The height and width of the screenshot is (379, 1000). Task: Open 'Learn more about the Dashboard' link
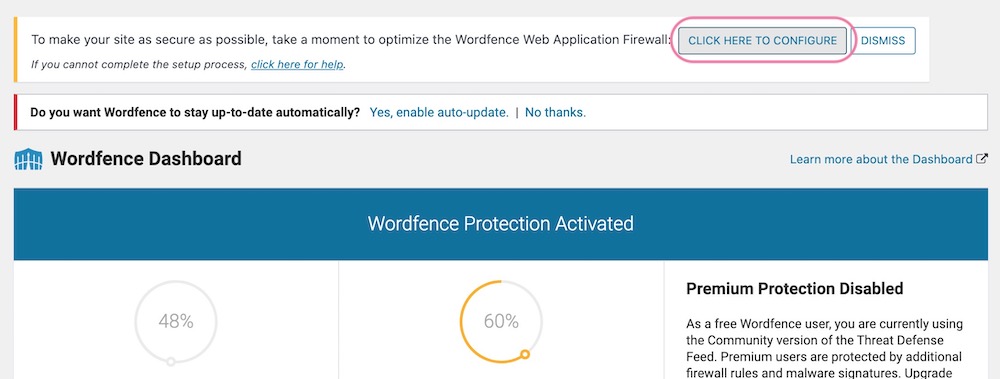[881, 159]
